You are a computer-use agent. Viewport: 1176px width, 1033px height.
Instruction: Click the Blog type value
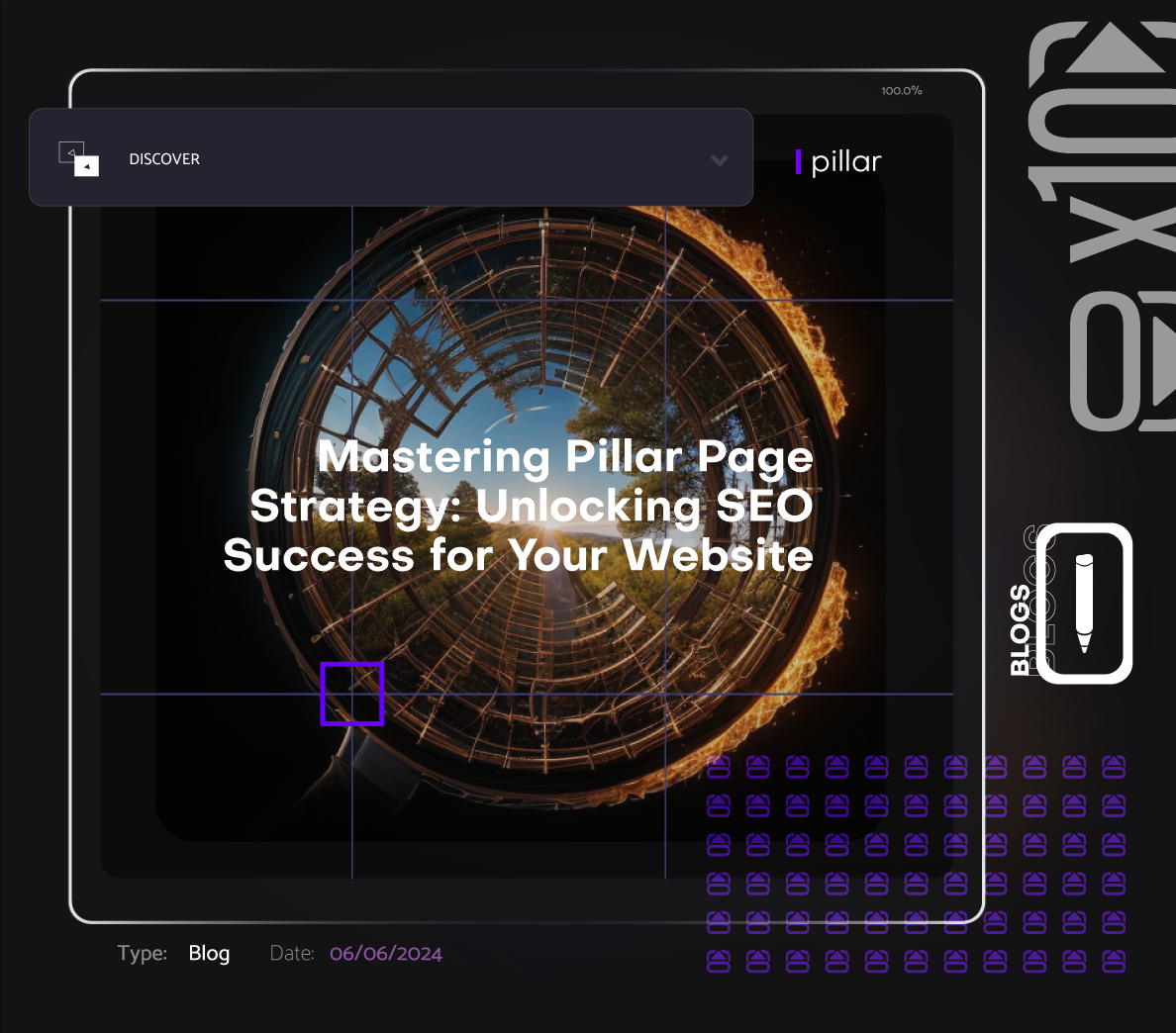pyautogui.click(x=209, y=953)
